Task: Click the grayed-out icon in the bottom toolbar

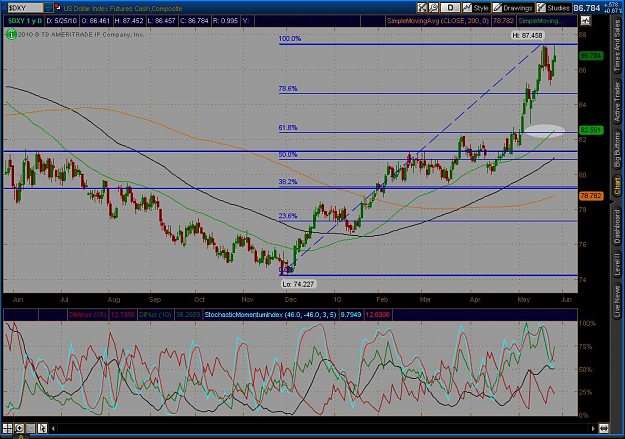Action: coord(31,428)
